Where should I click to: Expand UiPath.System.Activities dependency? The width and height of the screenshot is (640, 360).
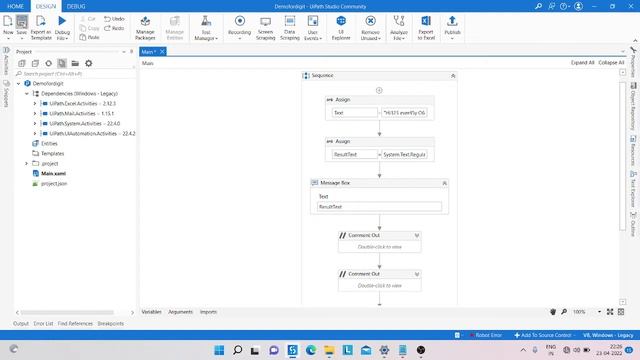(x=35, y=123)
